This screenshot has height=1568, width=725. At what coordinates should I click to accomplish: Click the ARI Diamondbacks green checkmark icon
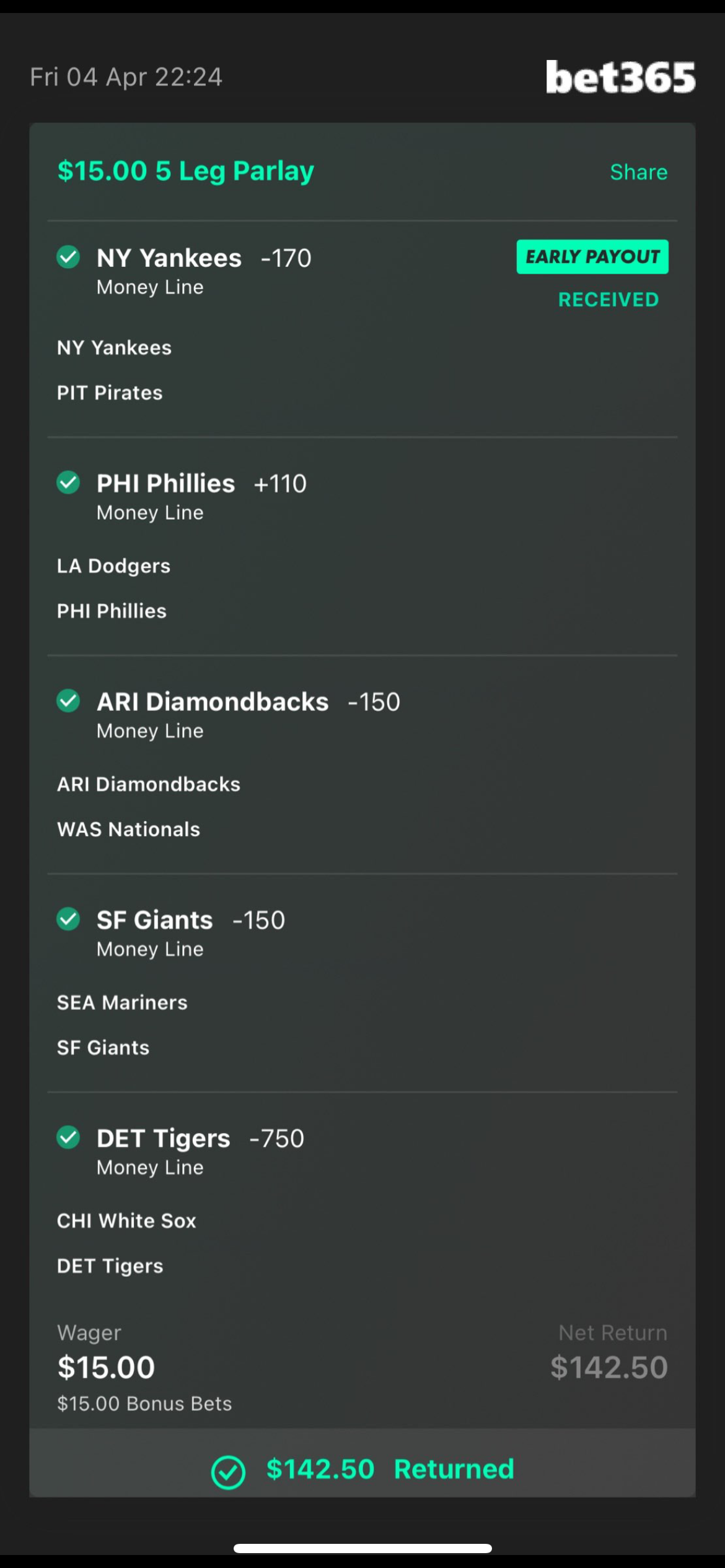point(68,701)
